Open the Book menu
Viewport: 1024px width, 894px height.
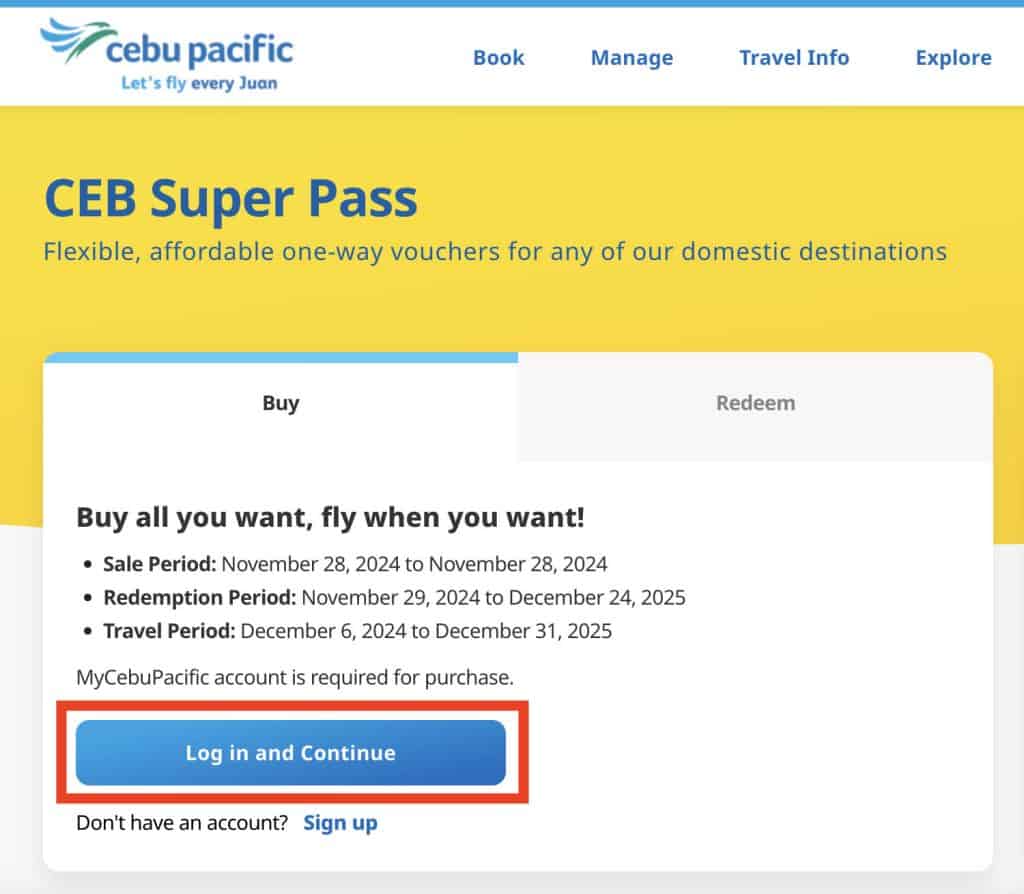(x=498, y=58)
